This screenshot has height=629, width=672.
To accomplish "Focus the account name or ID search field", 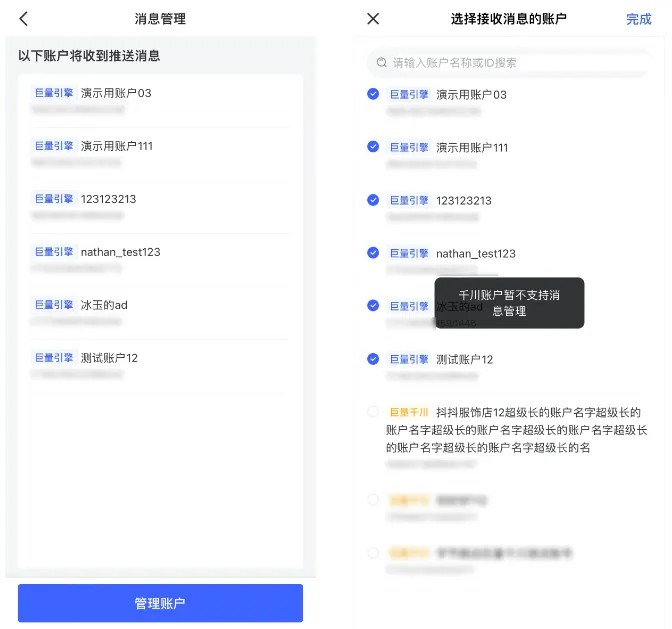I will click(509, 63).
